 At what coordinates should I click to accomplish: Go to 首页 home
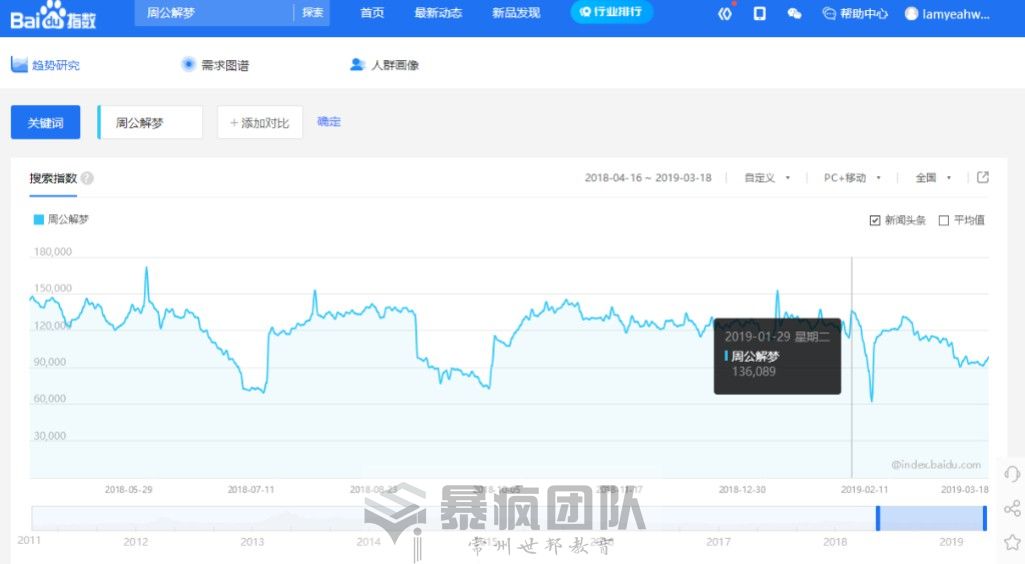[372, 13]
